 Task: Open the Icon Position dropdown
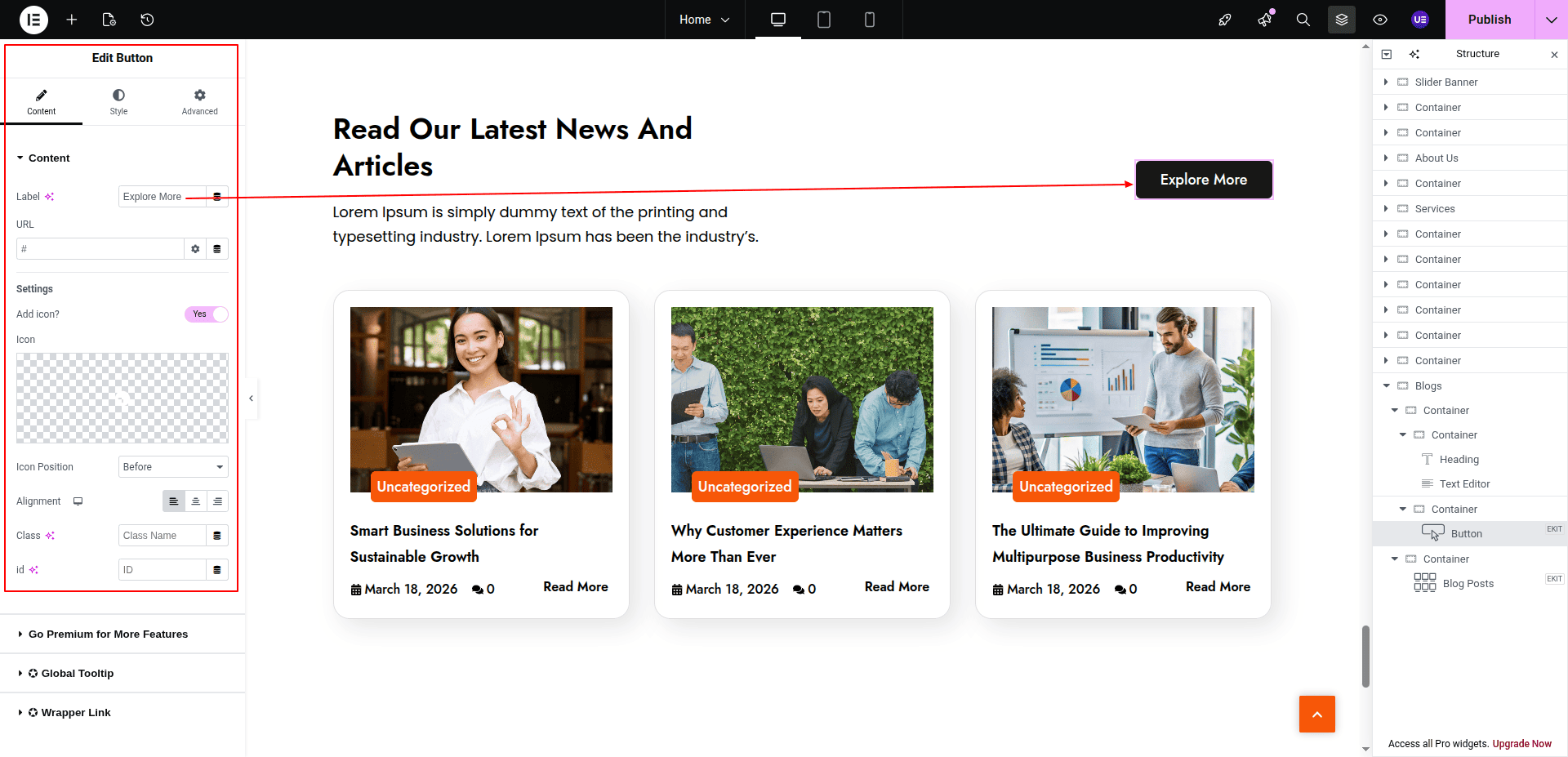(173, 467)
